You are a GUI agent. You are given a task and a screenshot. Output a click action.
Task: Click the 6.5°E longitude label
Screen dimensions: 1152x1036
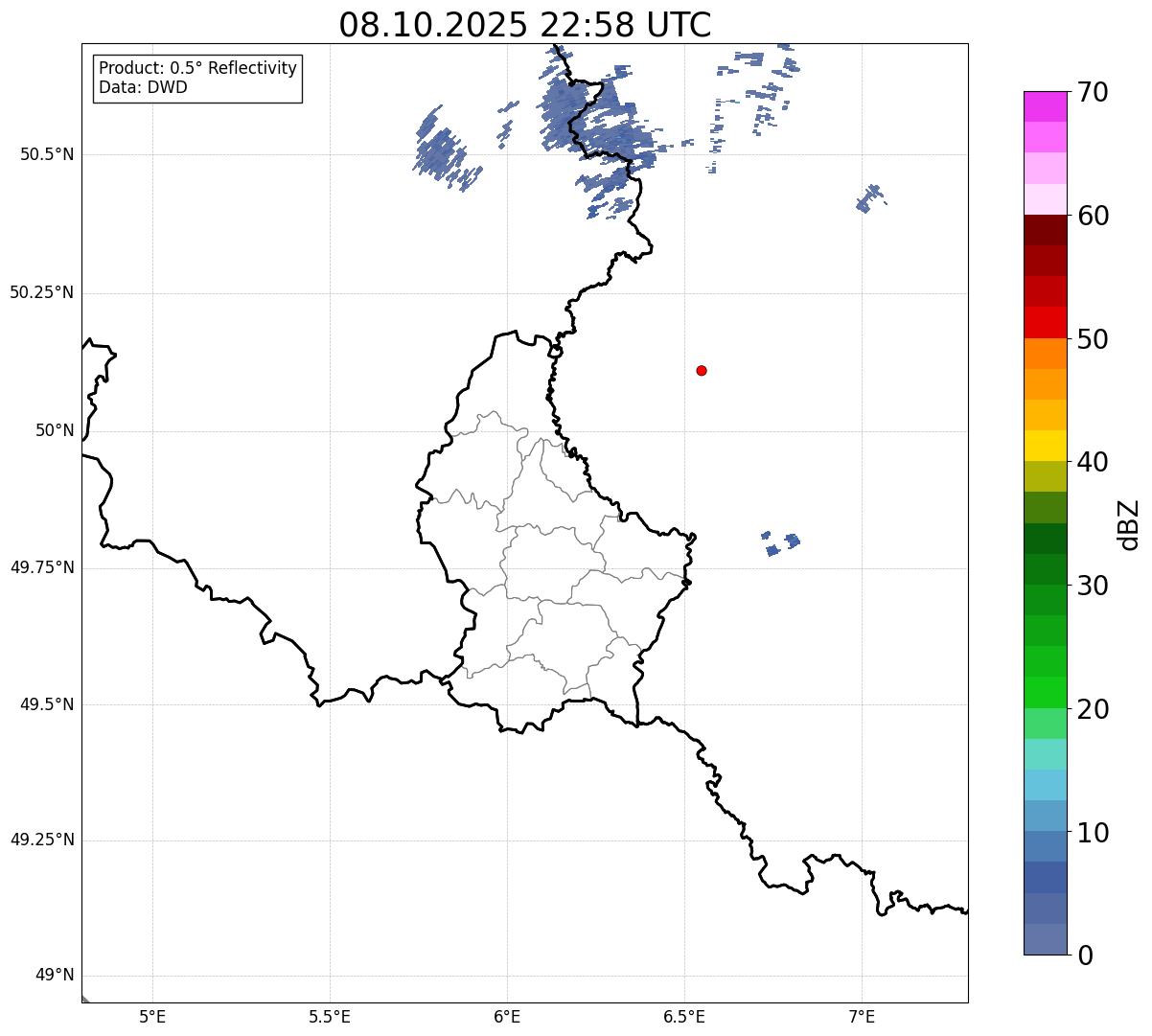[x=684, y=1016]
